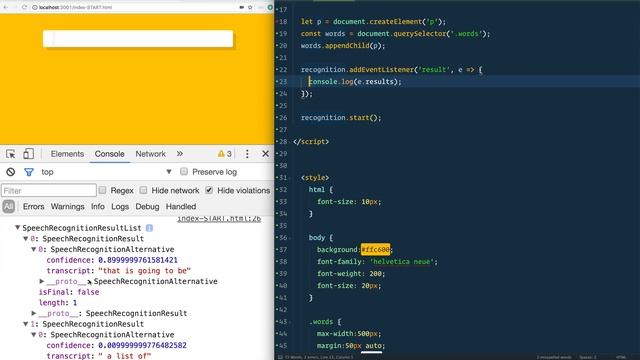
Task: Click console.log(e.results) code line
Action: coord(355,82)
